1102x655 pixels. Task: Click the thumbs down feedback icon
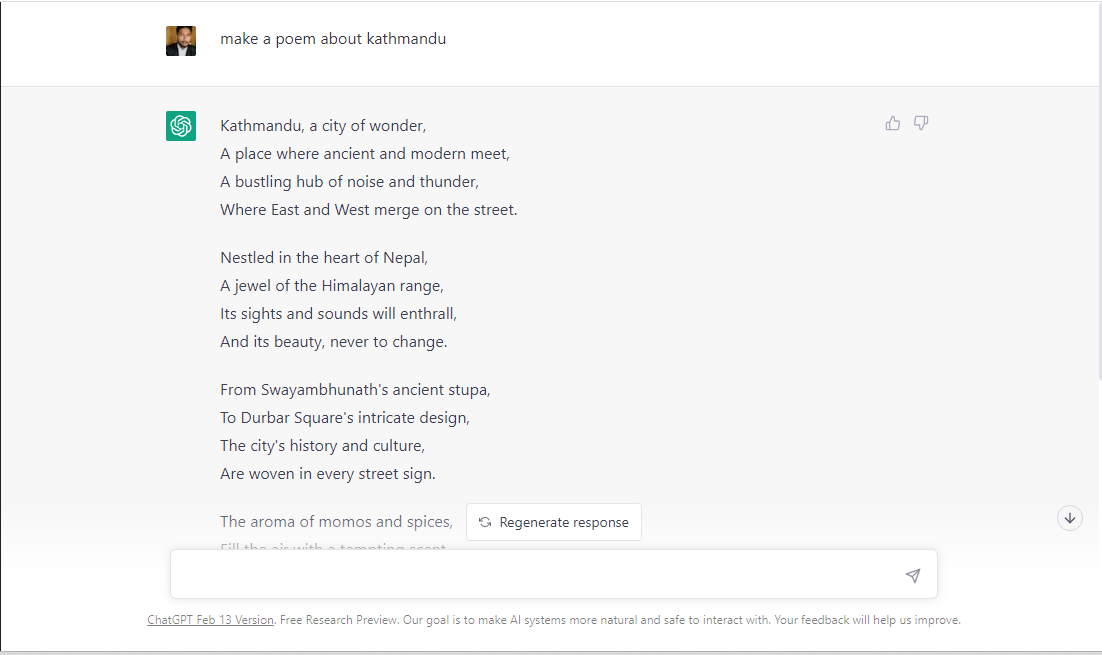coord(921,123)
